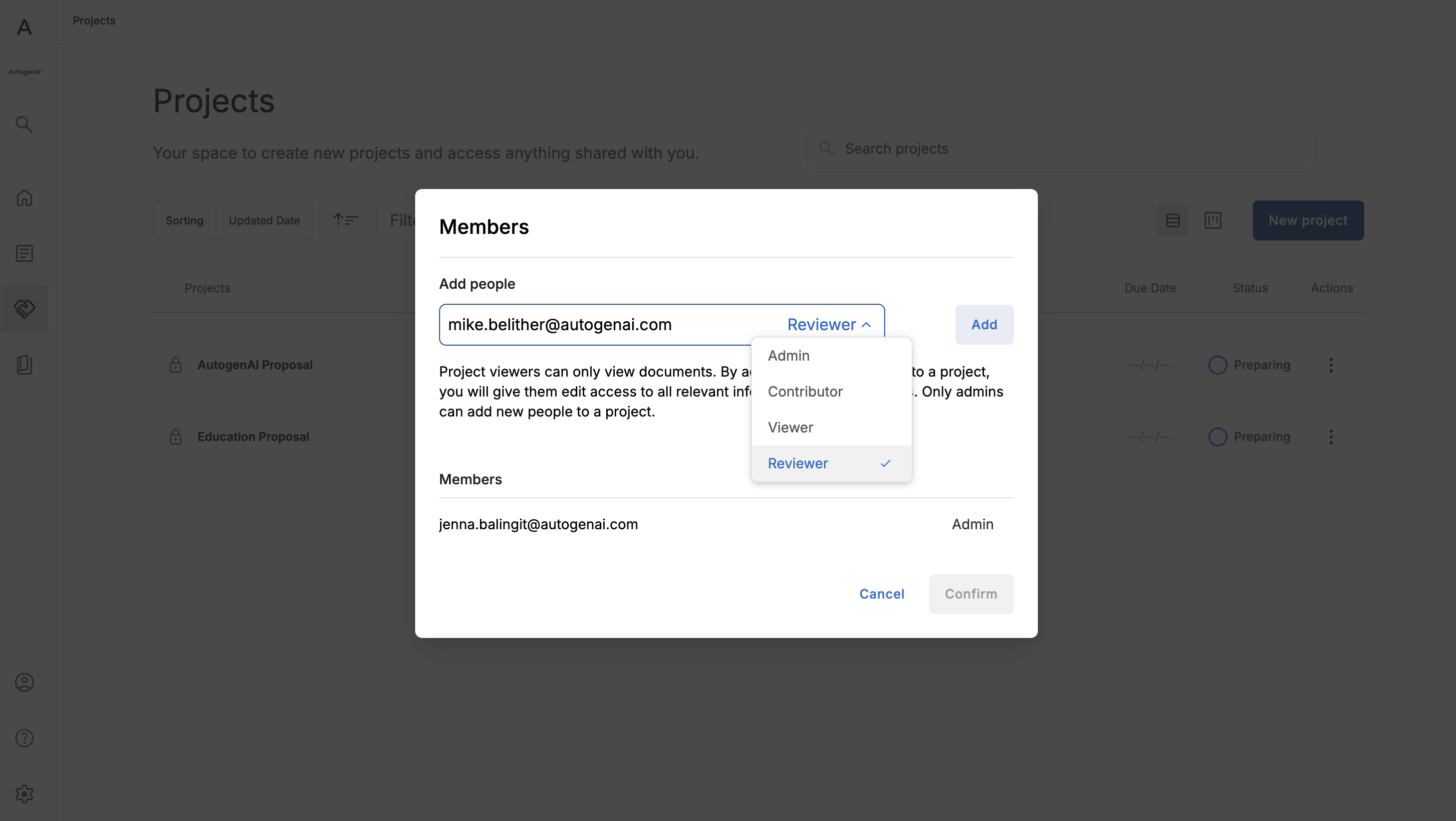This screenshot has height=821, width=1456.
Task: Select the Projects handshake icon in the sidebar
Action: click(24, 309)
